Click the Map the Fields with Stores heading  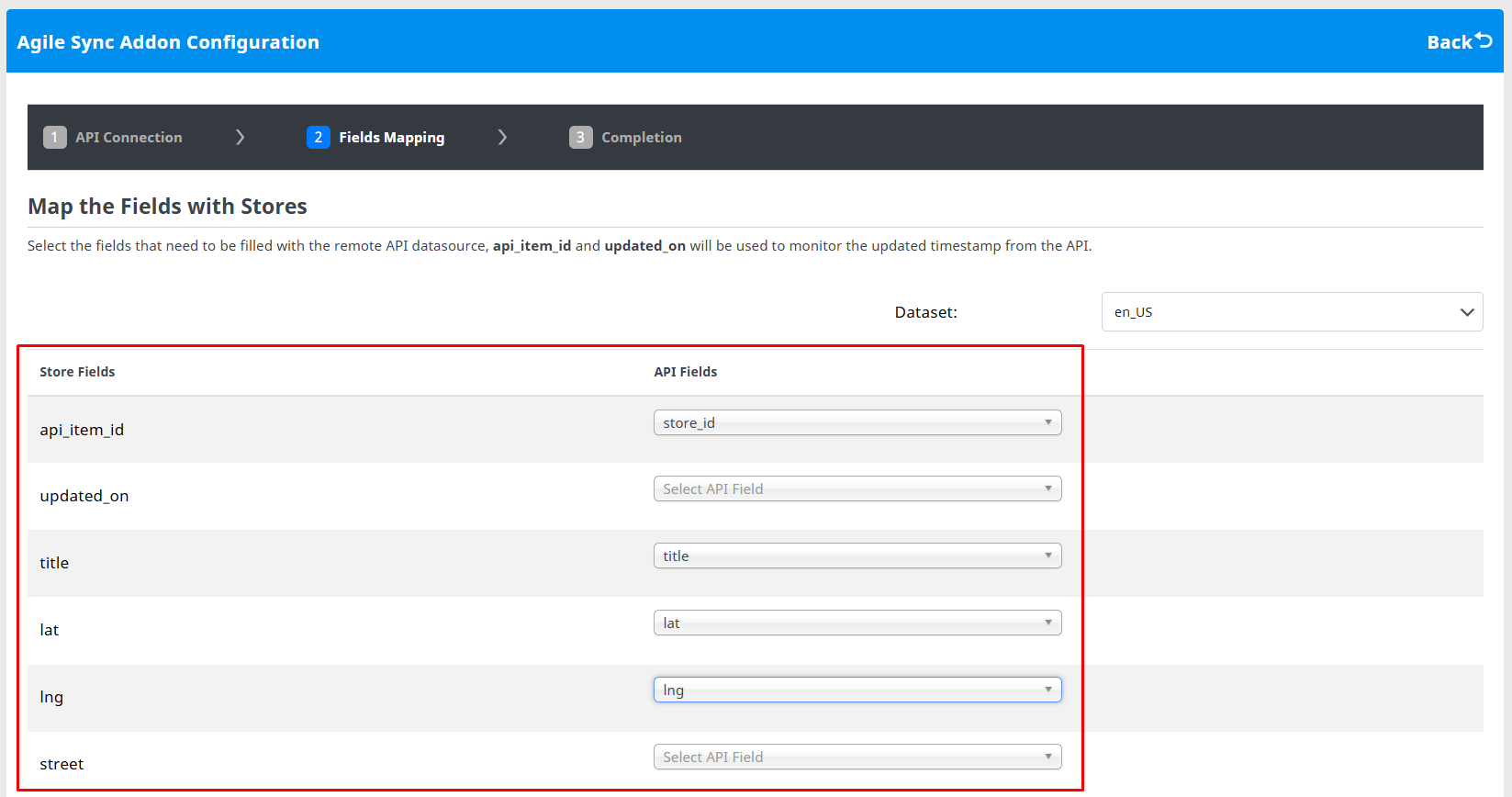click(167, 206)
